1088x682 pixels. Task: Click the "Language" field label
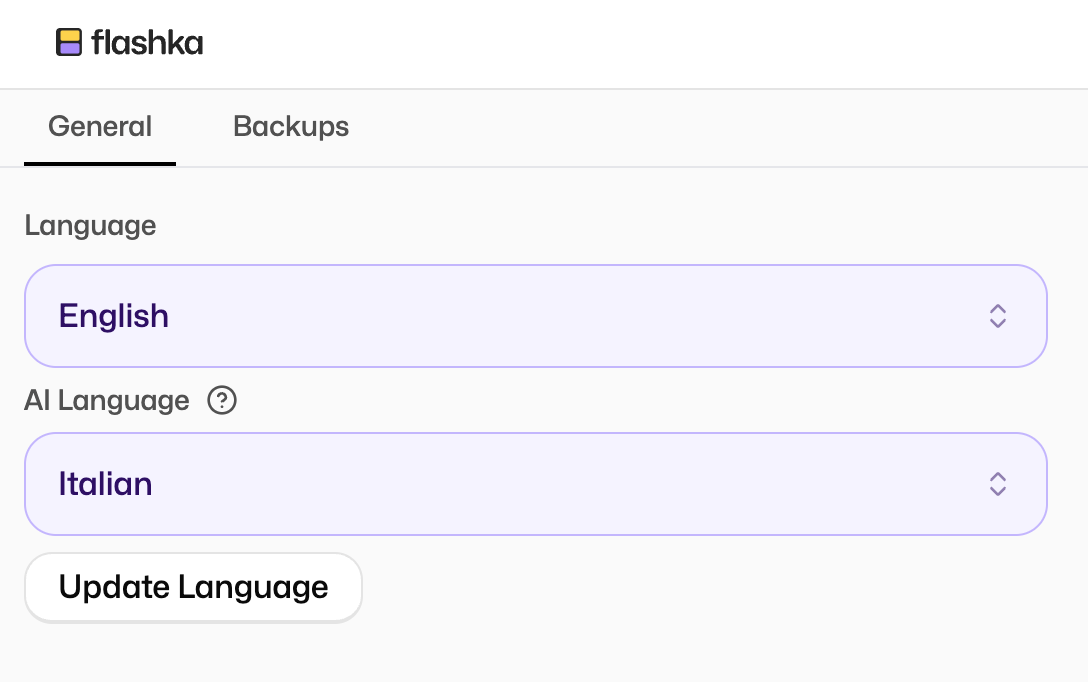click(90, 225)
